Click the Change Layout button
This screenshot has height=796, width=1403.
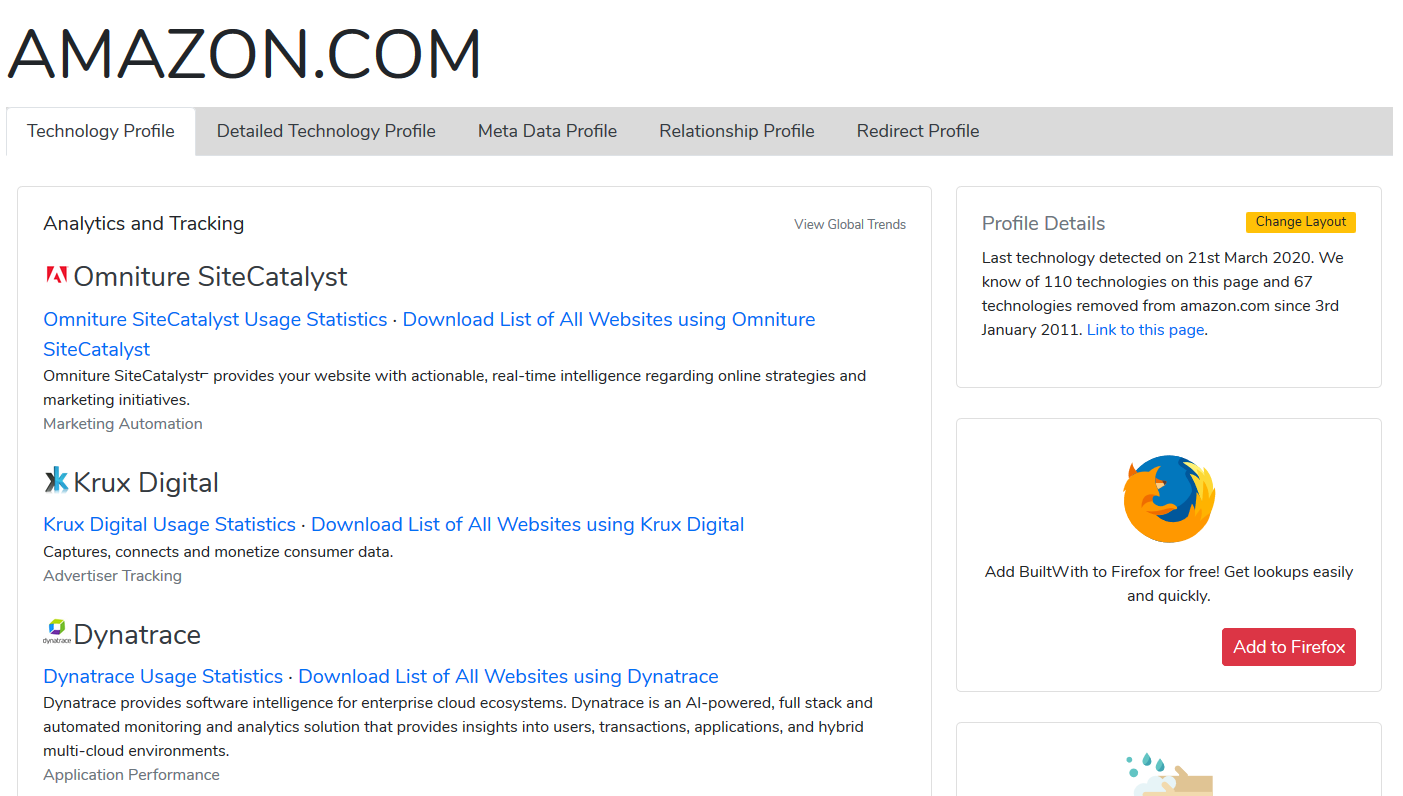(x=1301, y=222)
